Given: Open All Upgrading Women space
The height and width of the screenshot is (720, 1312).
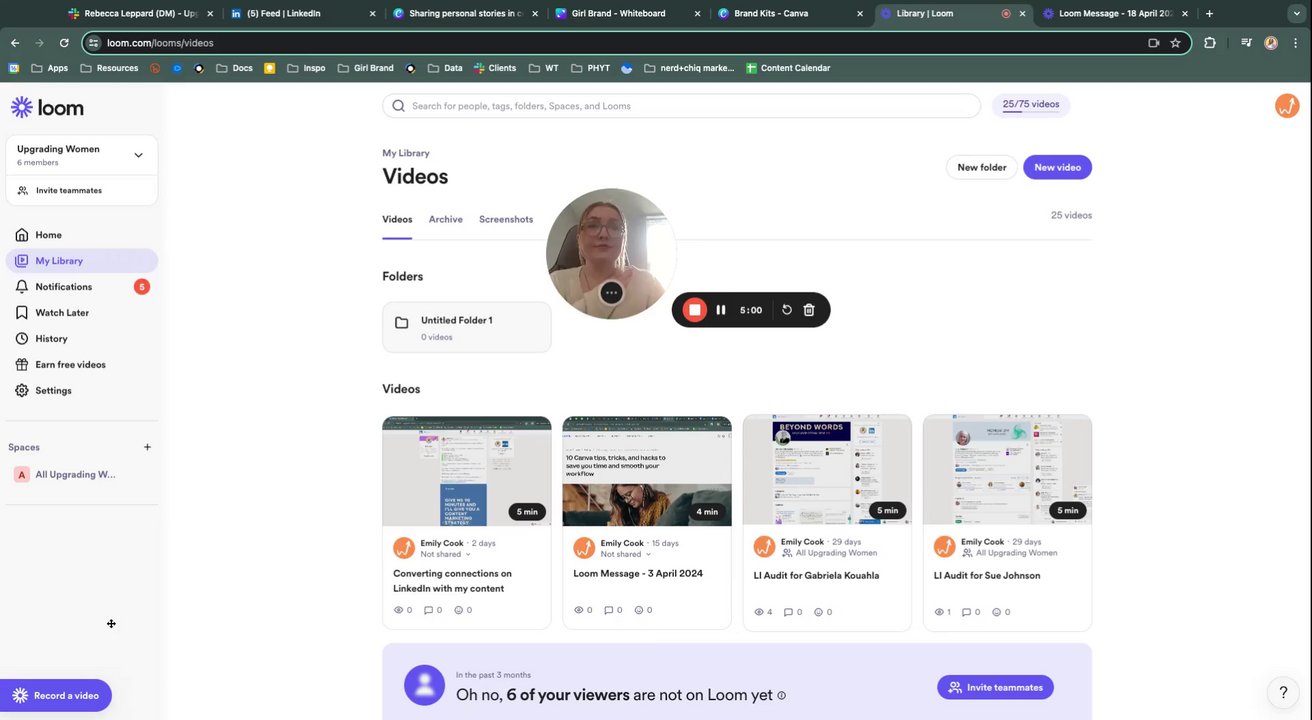Looking at the screenshot, I should click(75, 475).
